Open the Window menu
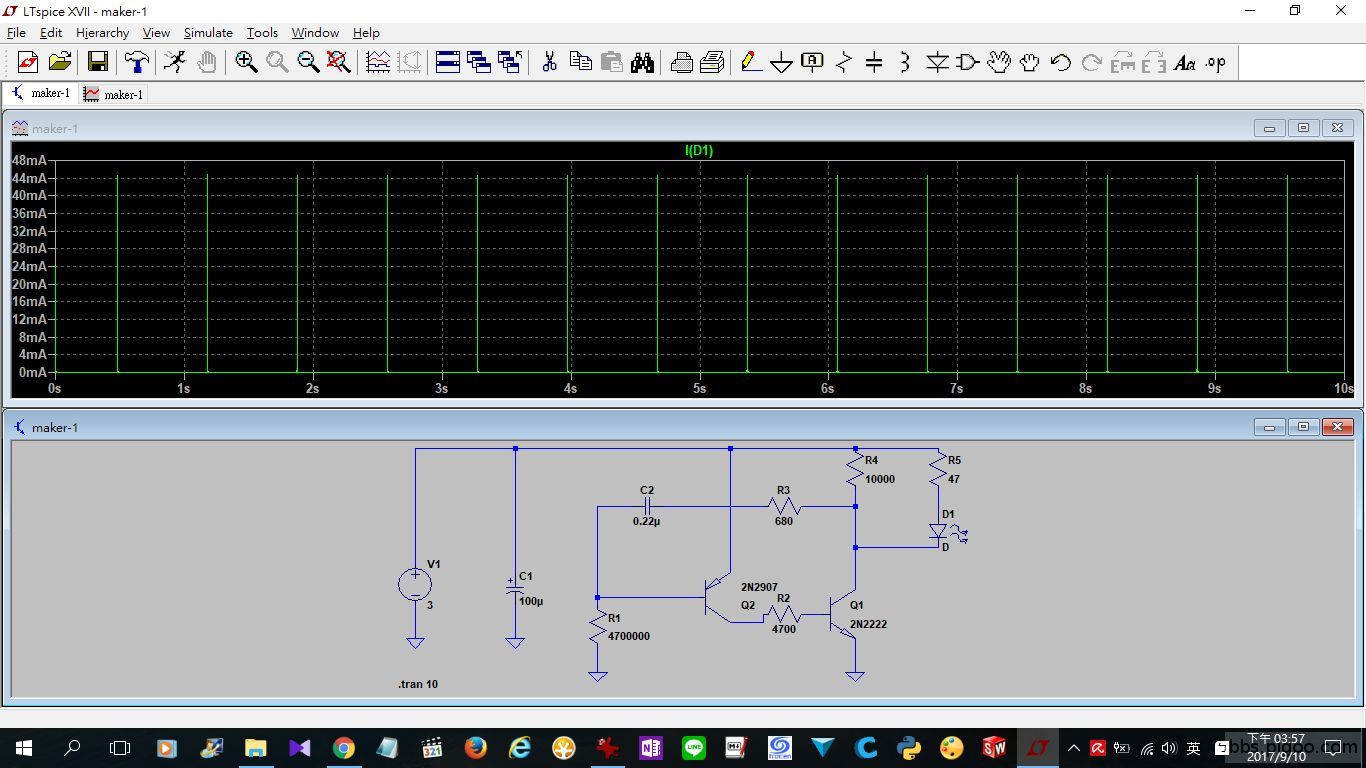This screenshot has height=768, width=1366. click(x=315, y=33)
